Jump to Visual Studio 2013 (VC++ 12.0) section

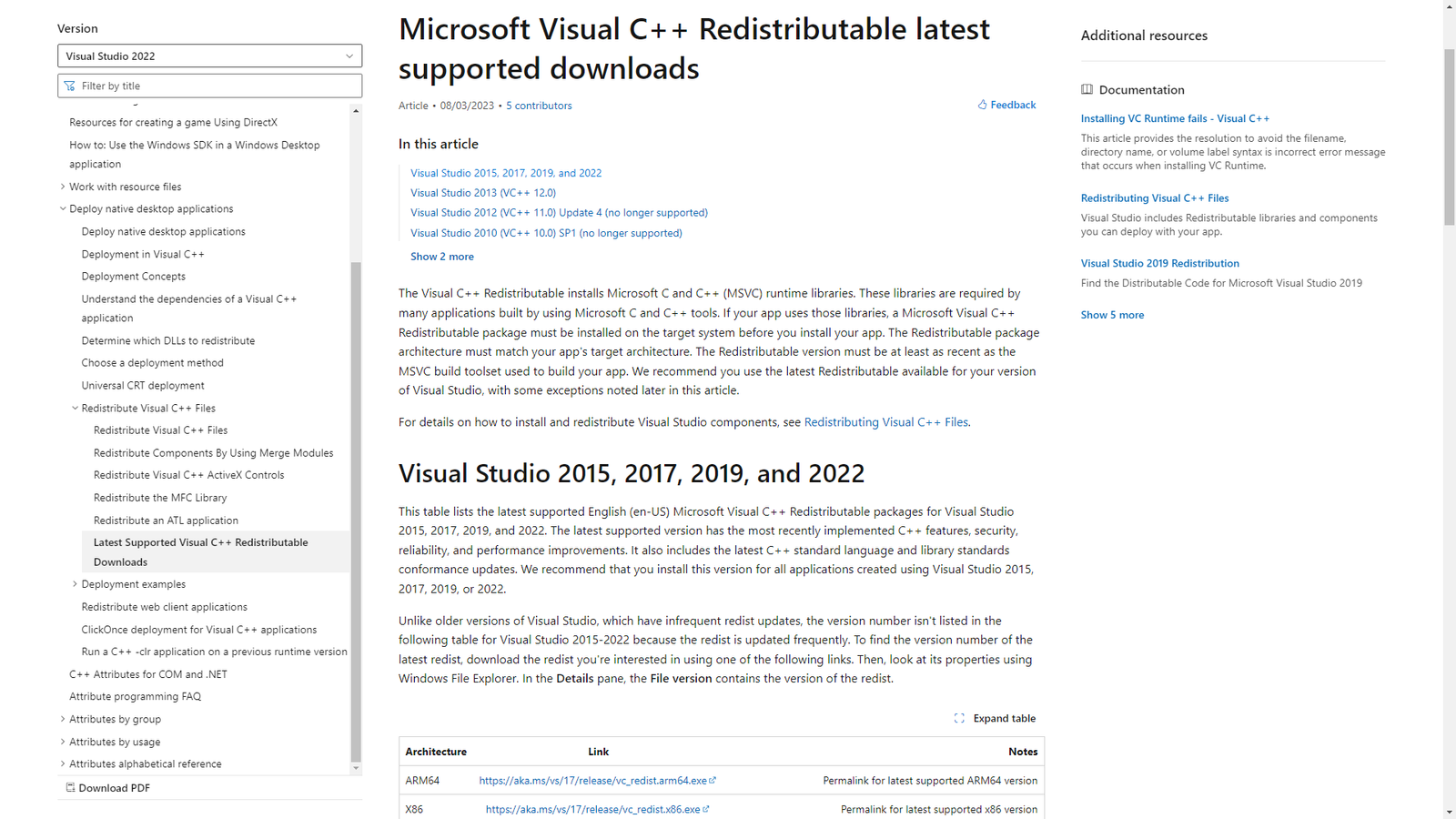482,193
